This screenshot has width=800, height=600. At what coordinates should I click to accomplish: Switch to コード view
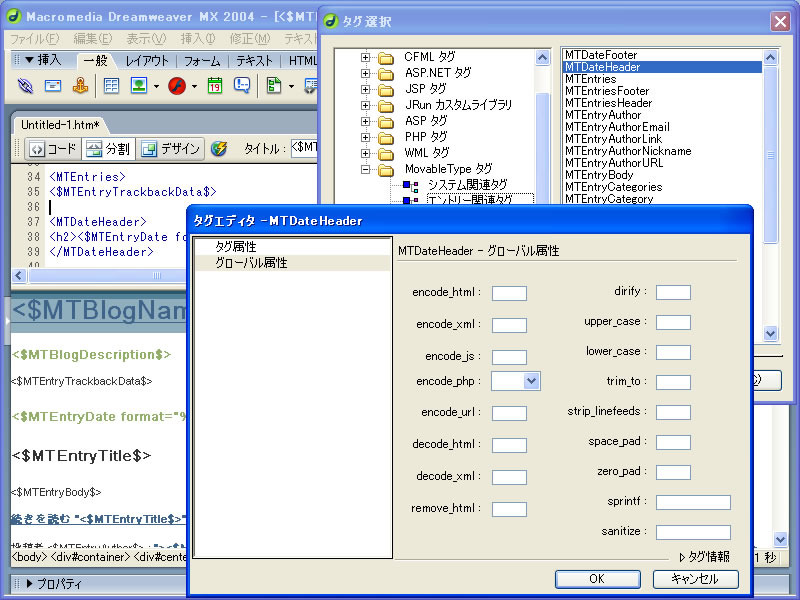tap(52, 149)
